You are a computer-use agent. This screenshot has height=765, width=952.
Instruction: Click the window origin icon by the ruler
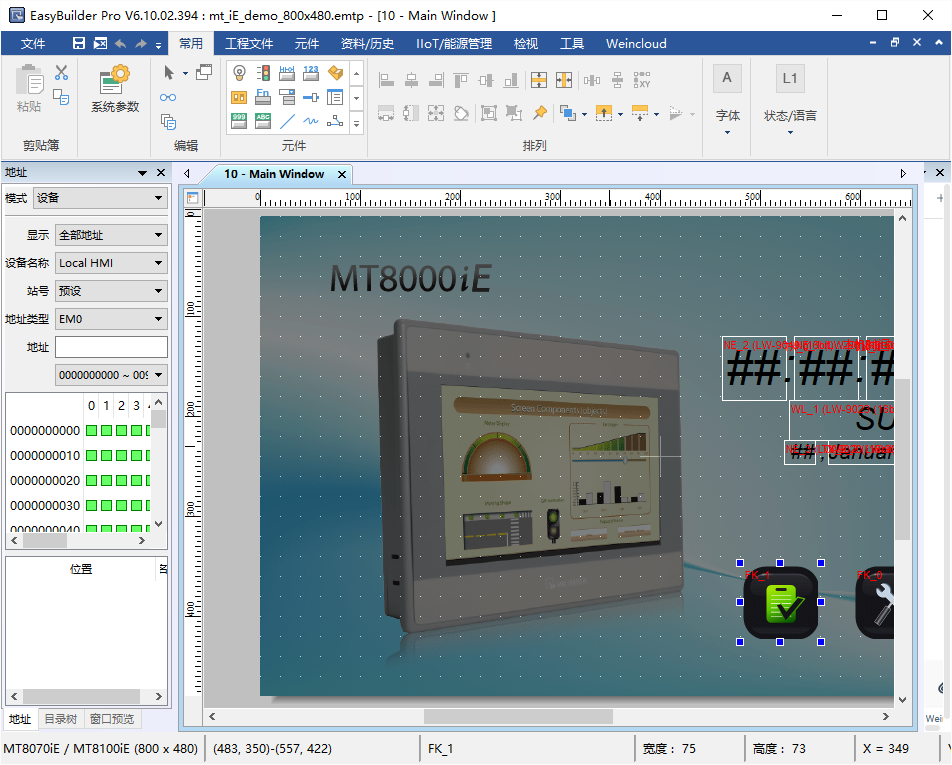[192, 198]
